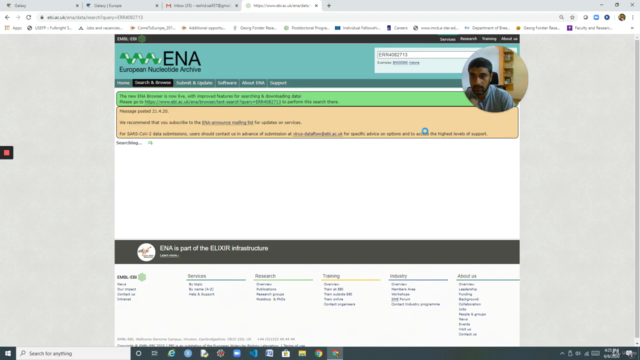Screen dimensions: 640x360
Task: Click Training in the EMBL-EBI top bar
Action: coord(489,39)
